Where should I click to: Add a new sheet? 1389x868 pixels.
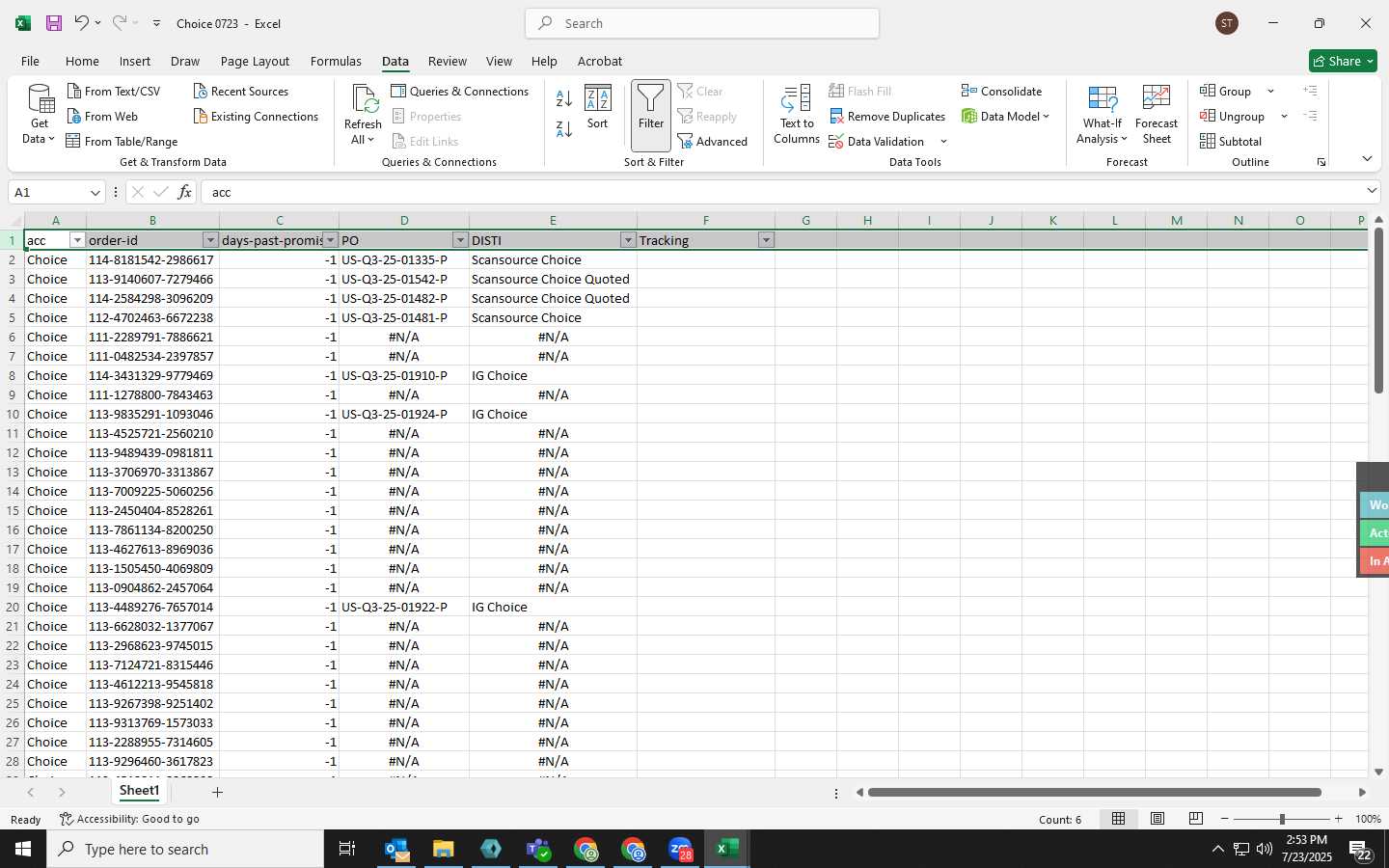(217, 792)
